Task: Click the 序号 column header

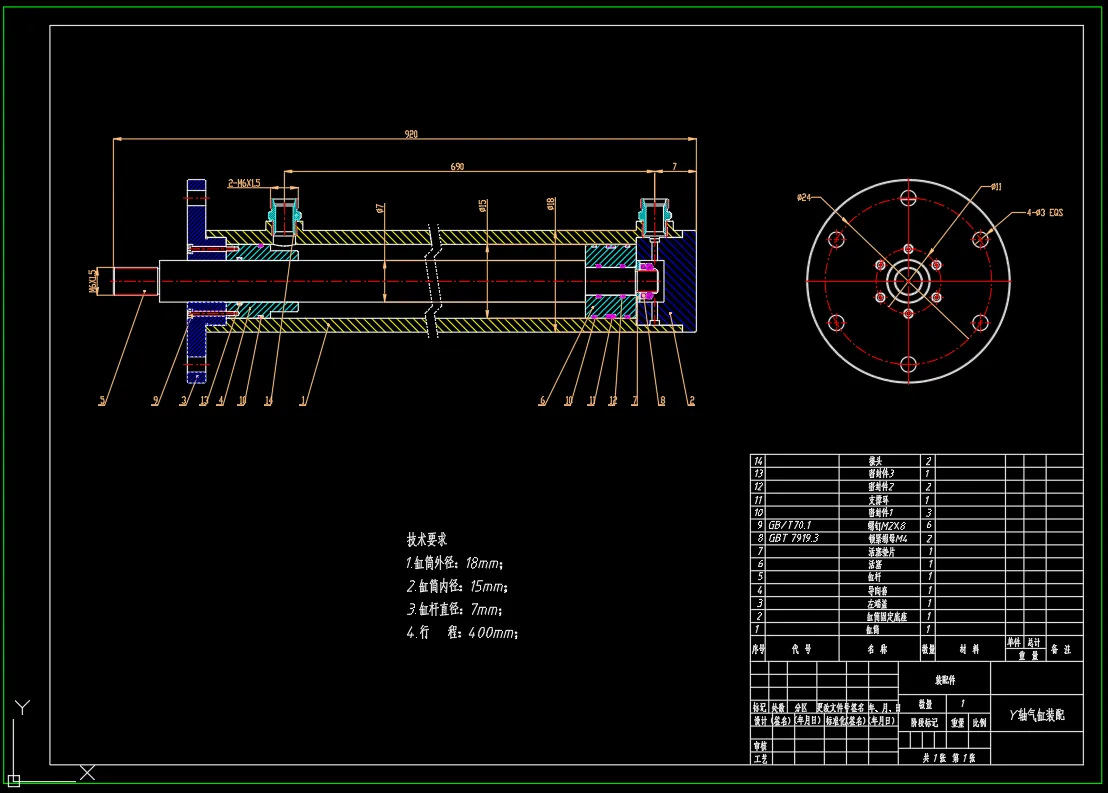Action: tap(758, 649)
